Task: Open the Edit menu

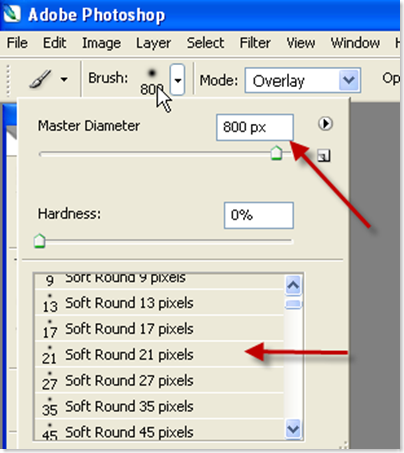Action: [54, 43]
